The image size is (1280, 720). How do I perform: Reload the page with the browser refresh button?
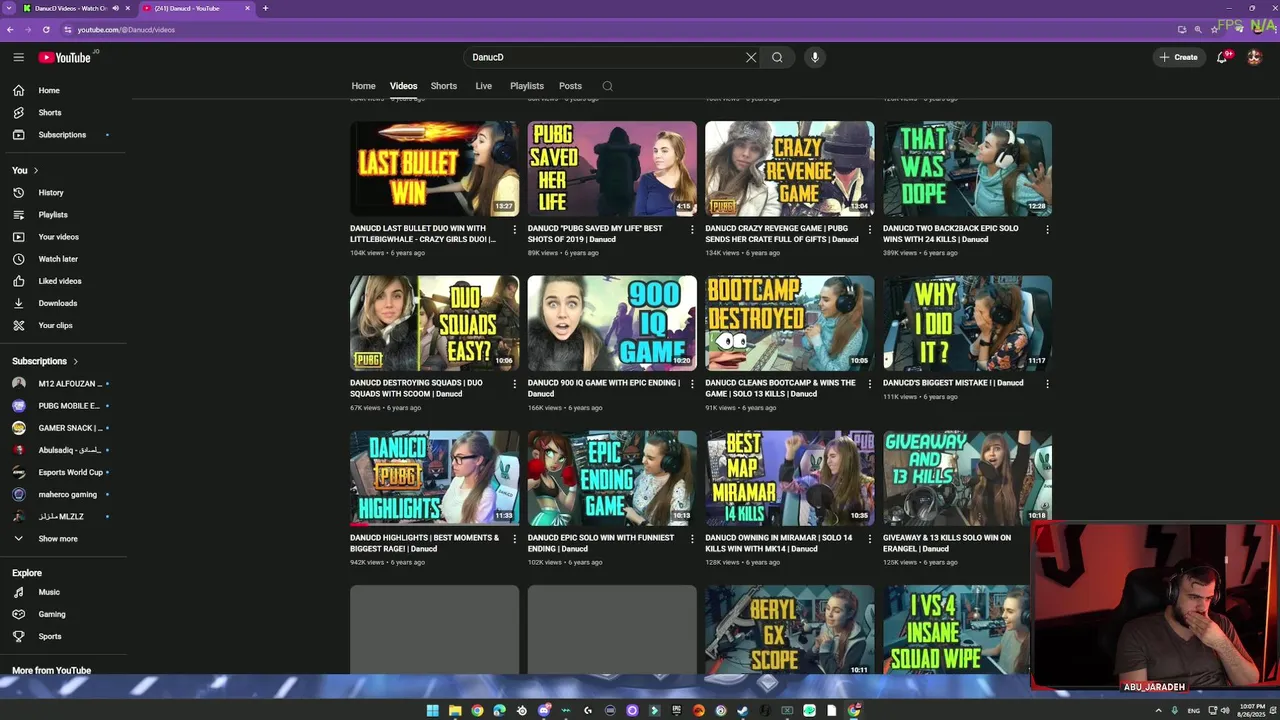[x=46, y=30]
